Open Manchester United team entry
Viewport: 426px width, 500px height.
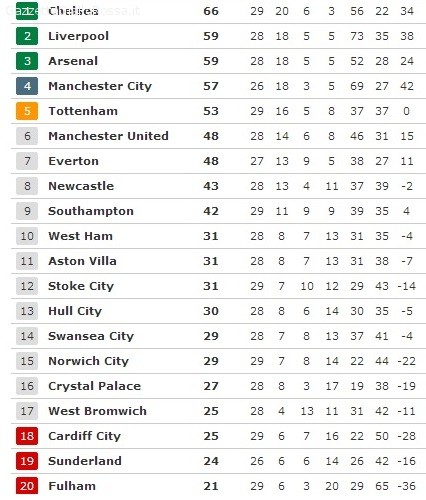pyautogui.click(x=108, y=136)
